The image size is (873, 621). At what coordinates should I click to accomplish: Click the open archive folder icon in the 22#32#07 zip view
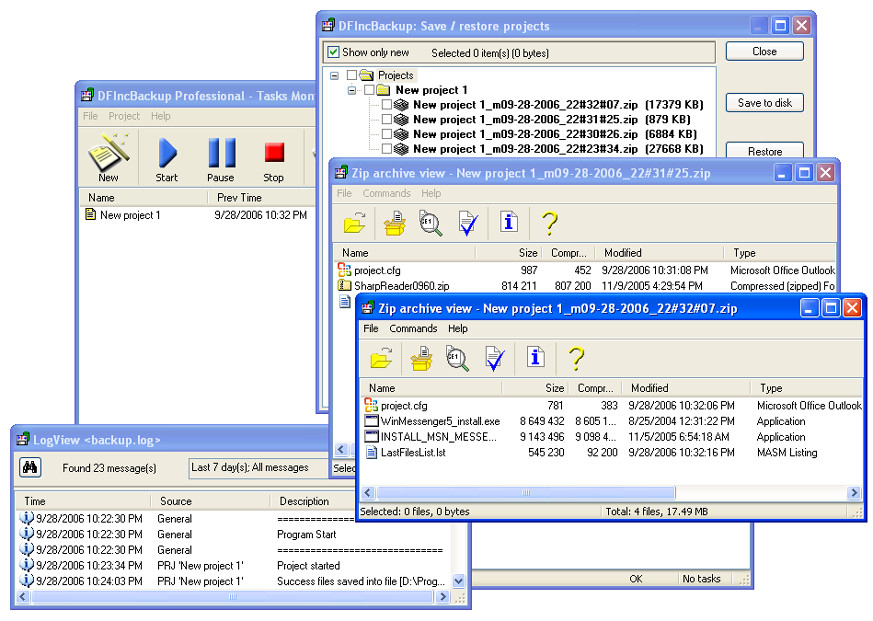coord(382,358)
